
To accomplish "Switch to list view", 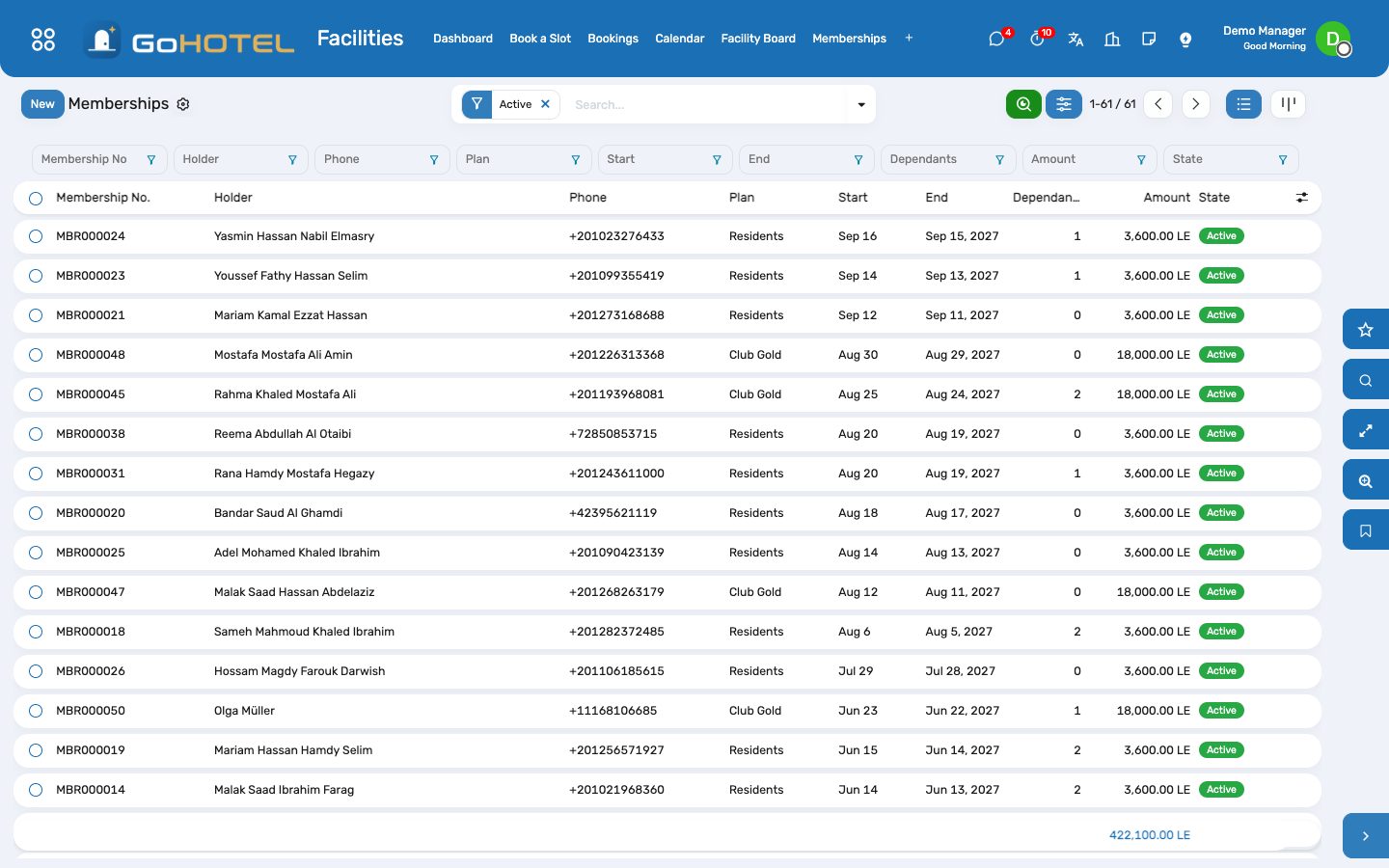I will [1243, 104].
